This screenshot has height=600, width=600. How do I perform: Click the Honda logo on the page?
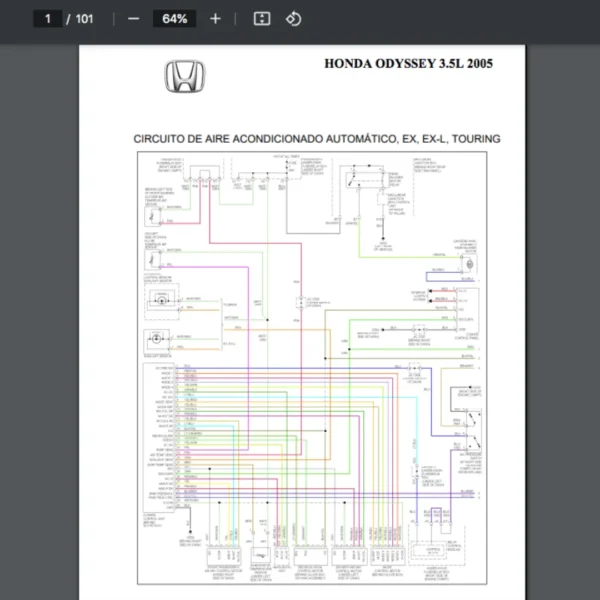click(184, 77)
